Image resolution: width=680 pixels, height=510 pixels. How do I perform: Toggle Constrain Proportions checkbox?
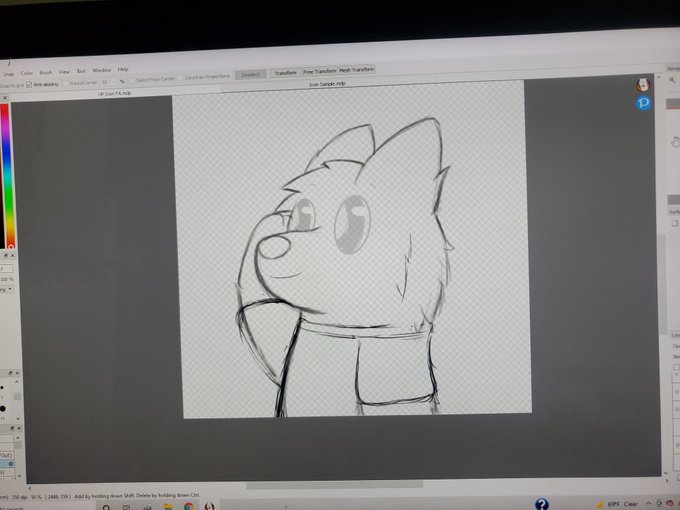click(x=181, y=78)
